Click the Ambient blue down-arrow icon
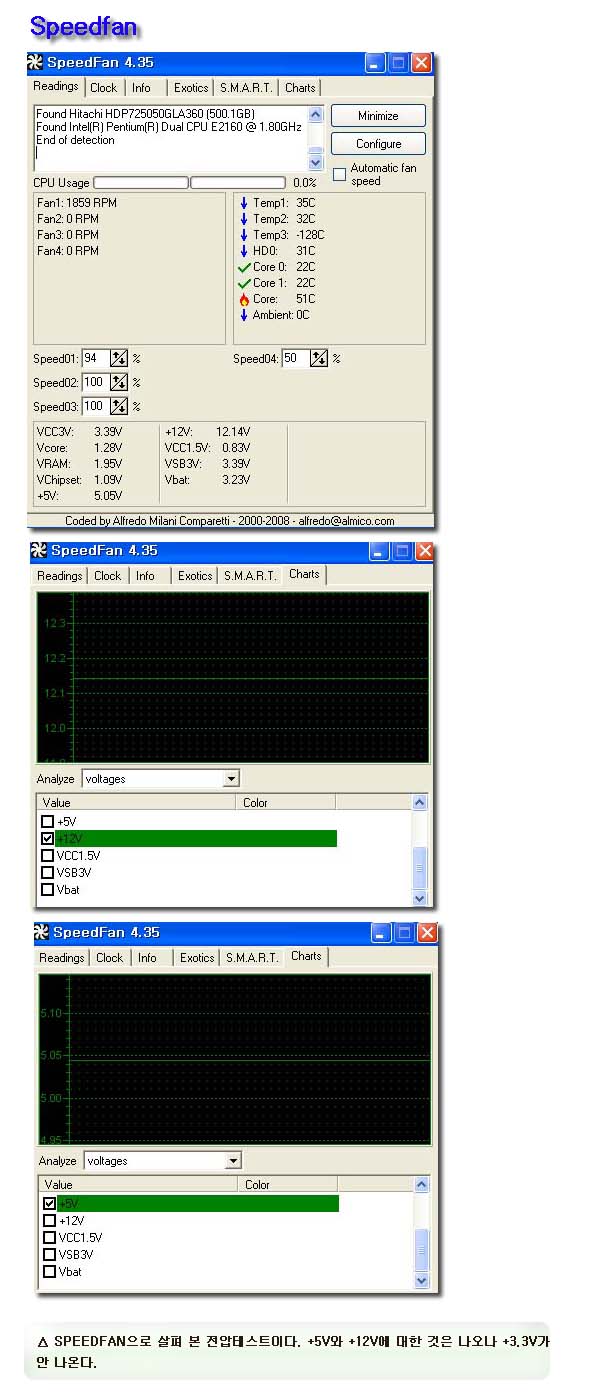The image size is (600, 1400). point(243,315)
